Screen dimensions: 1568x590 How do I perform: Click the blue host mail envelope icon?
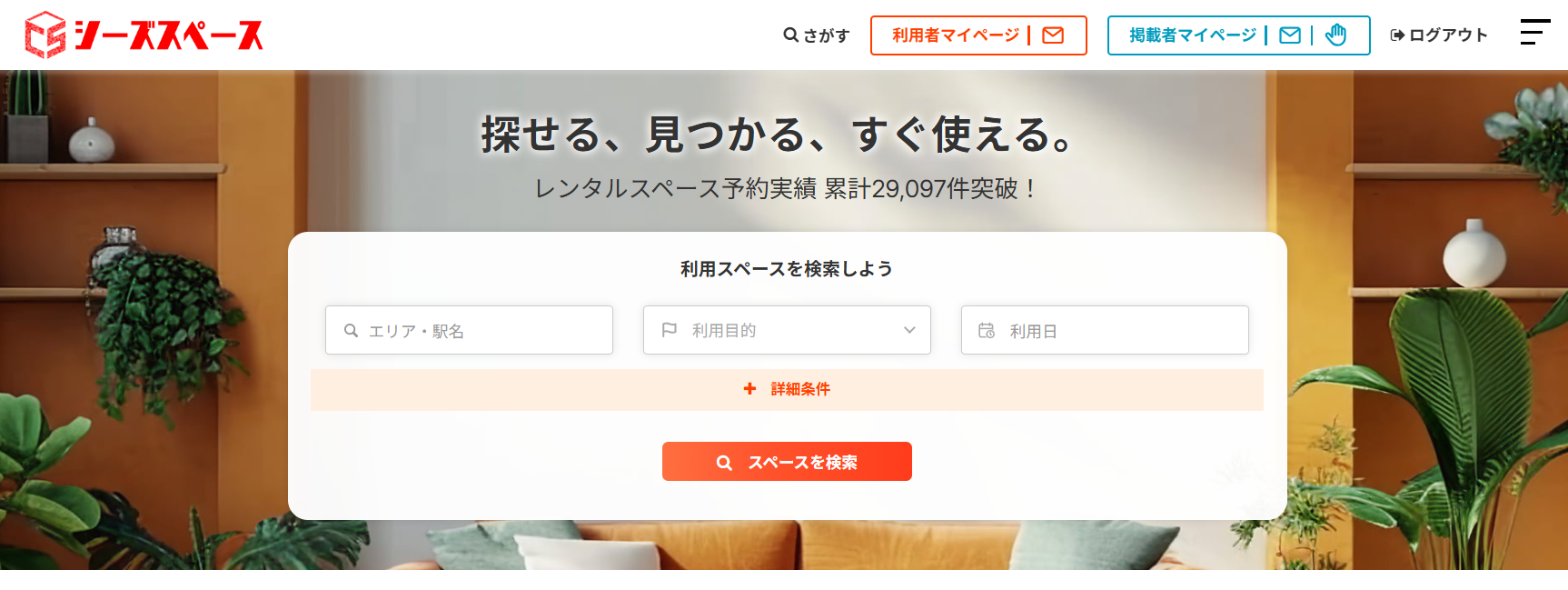tap(1290, 35)
